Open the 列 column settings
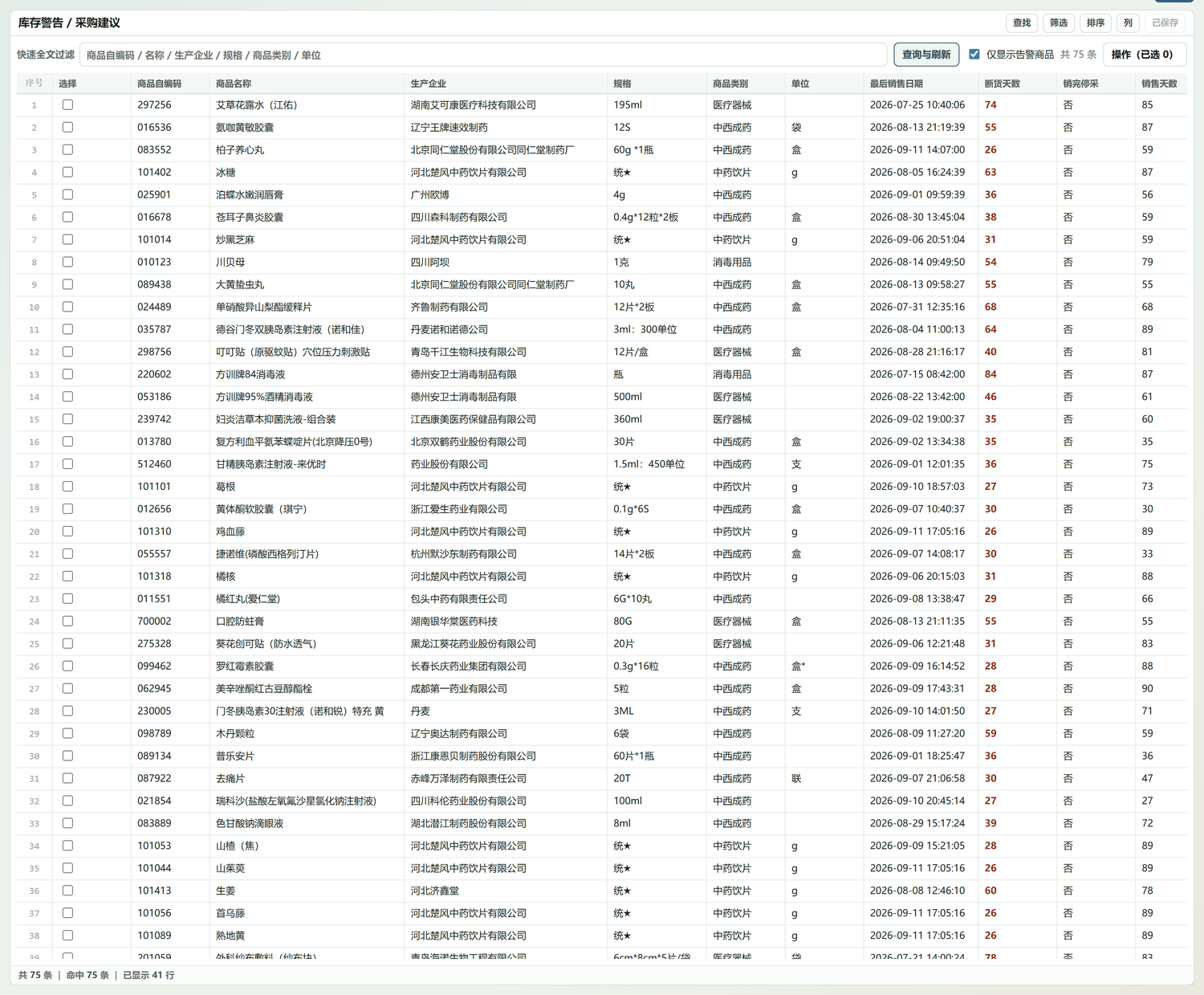Image resolution: width=1204 pixels, height=995 pixels. click(1128, 23)
